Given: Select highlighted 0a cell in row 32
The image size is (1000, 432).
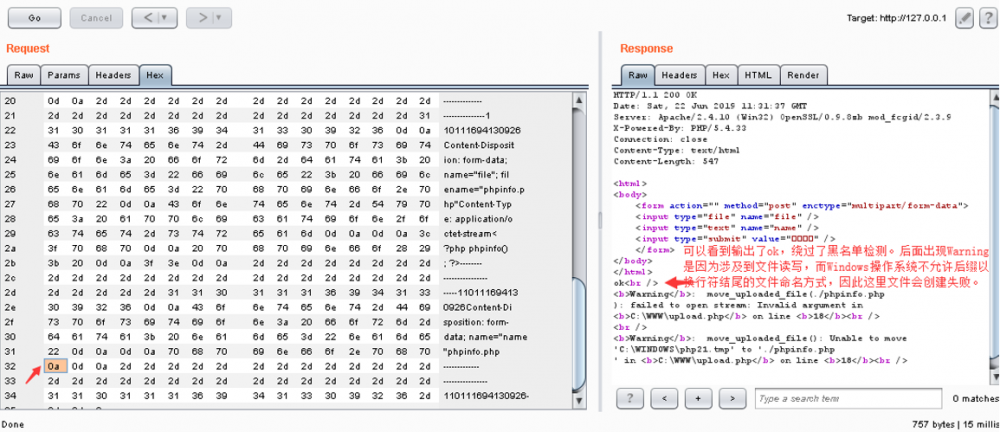Looking at the screenshot, I should pyautogui.click(x=54, y=367).
